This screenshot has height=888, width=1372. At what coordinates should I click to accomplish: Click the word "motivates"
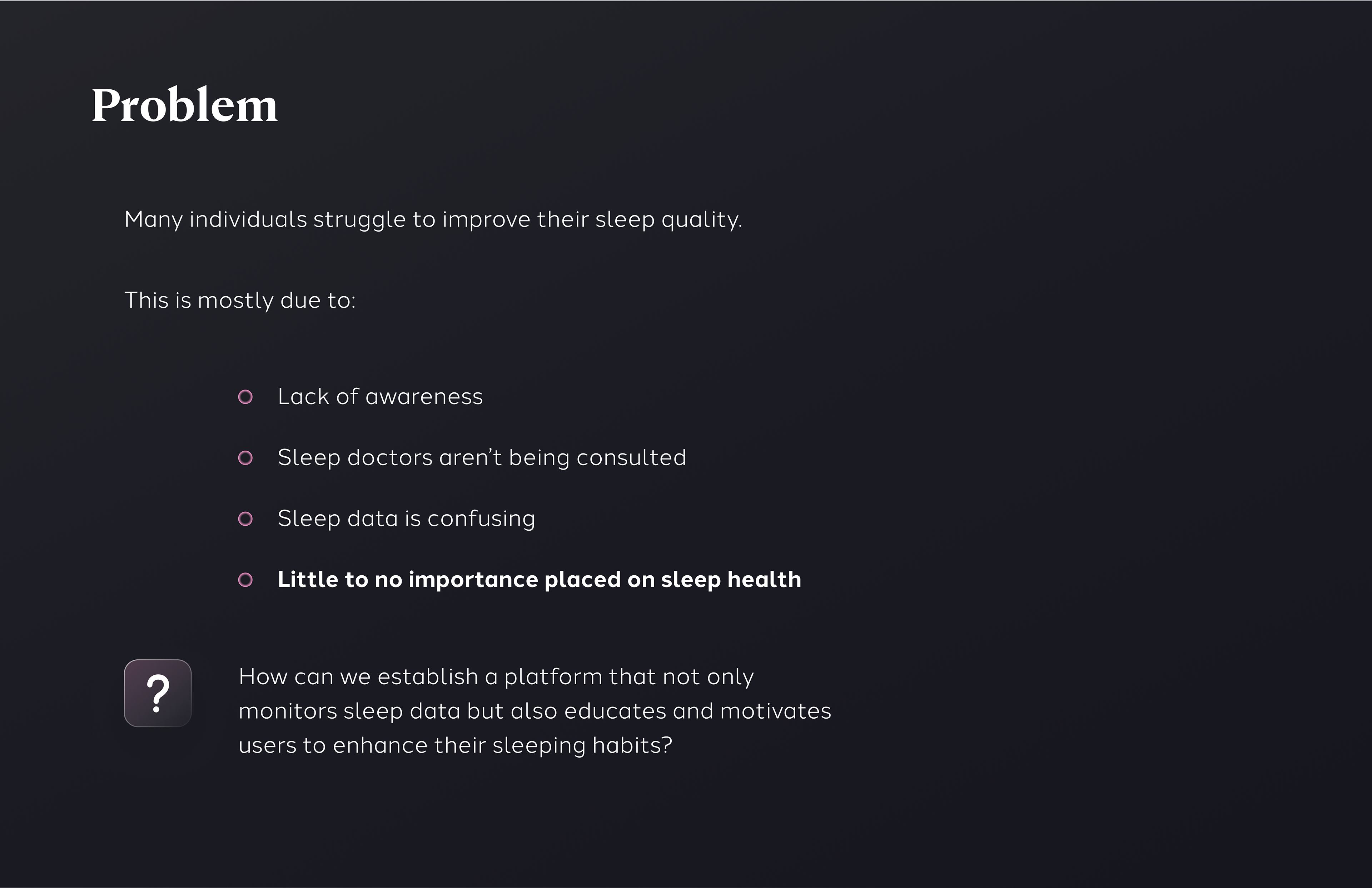(x=775, y=711)
